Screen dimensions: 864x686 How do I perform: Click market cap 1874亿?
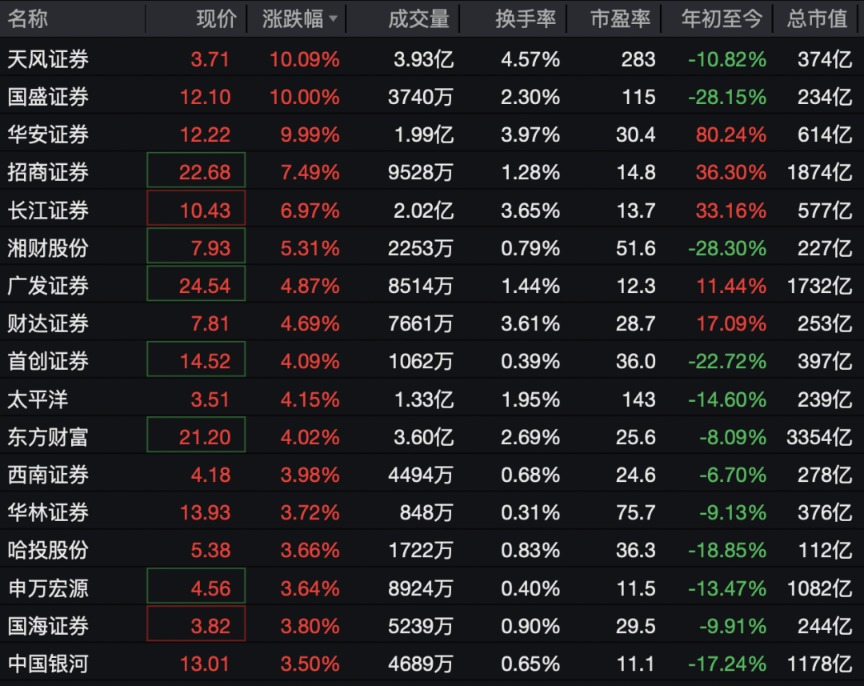pyautogui.click(x=819, y=173)
